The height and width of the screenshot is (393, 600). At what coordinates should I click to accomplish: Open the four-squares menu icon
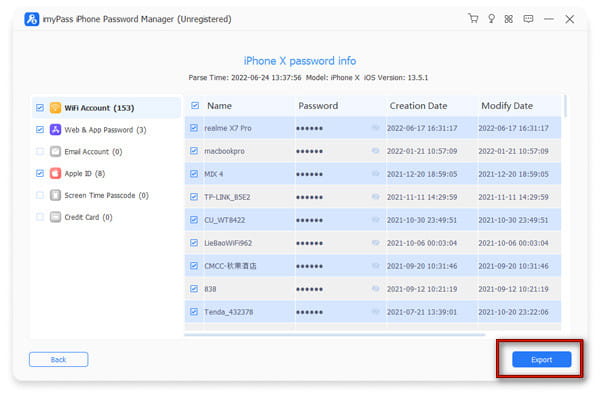(509, 19)
